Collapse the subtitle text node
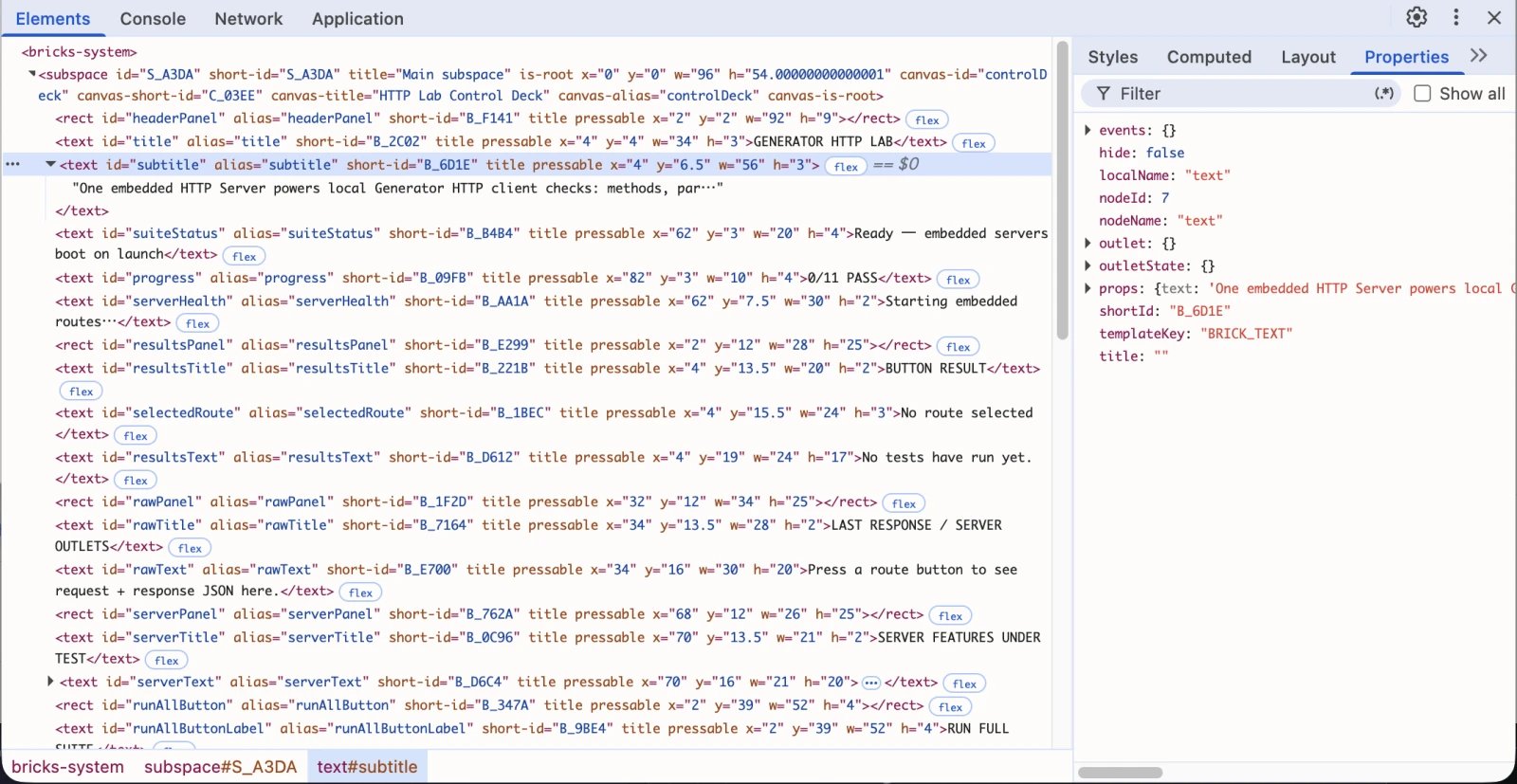The width and height of the screenshot is (1517, 784). tap(51, 164)
